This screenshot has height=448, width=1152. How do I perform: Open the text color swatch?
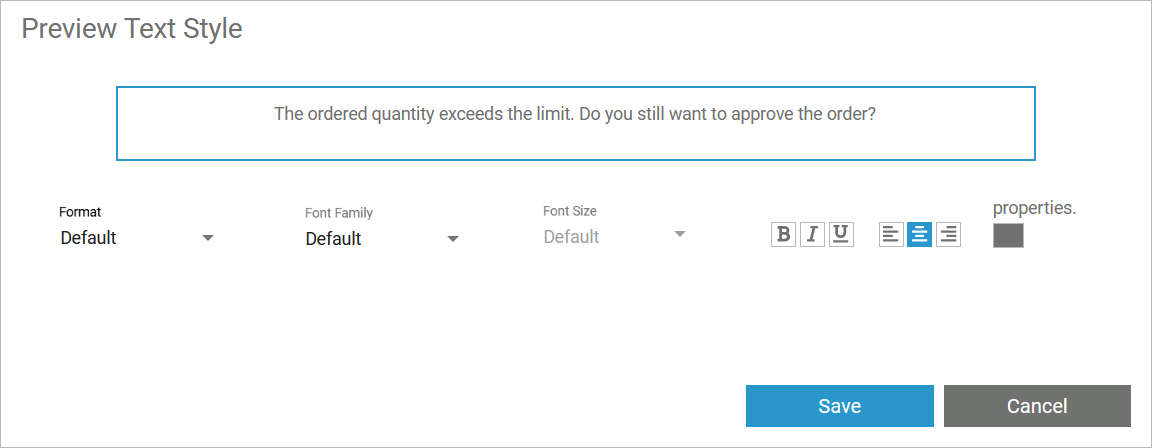point(1008,235)
